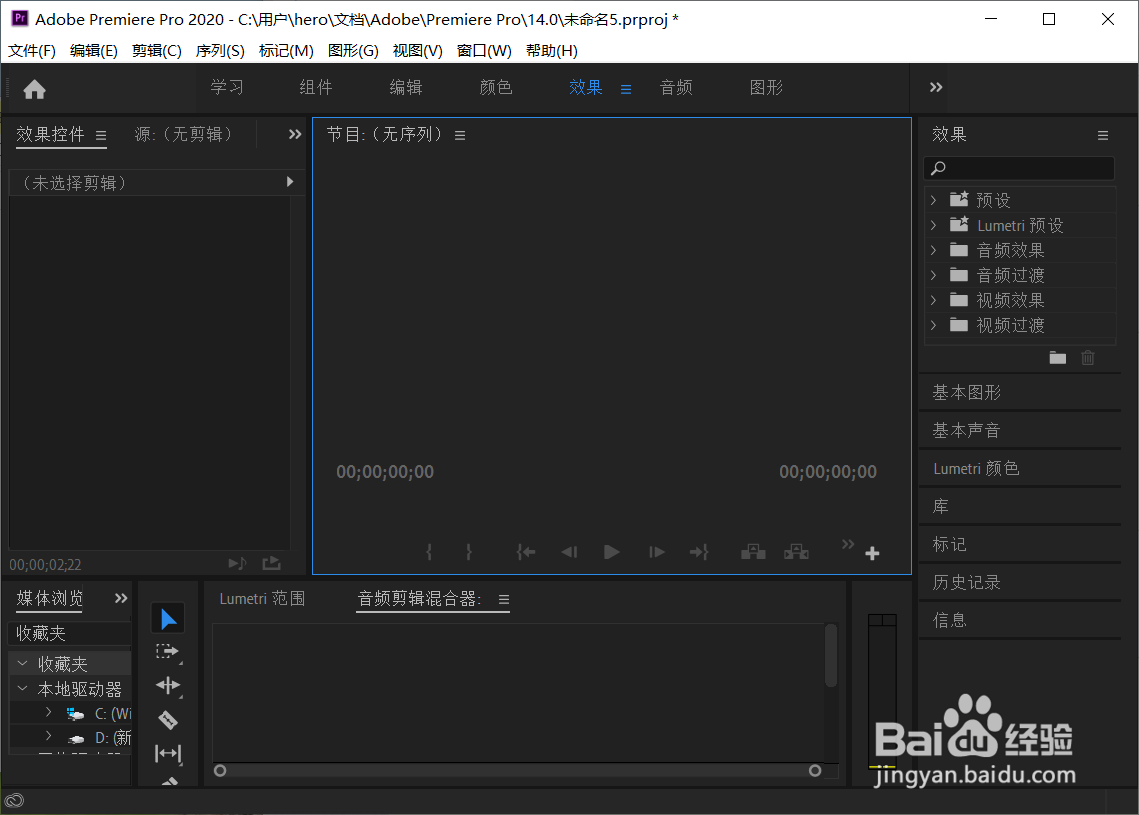Select the Selection tool
This screenshot has height=815, width=1139.
[168, 619]
